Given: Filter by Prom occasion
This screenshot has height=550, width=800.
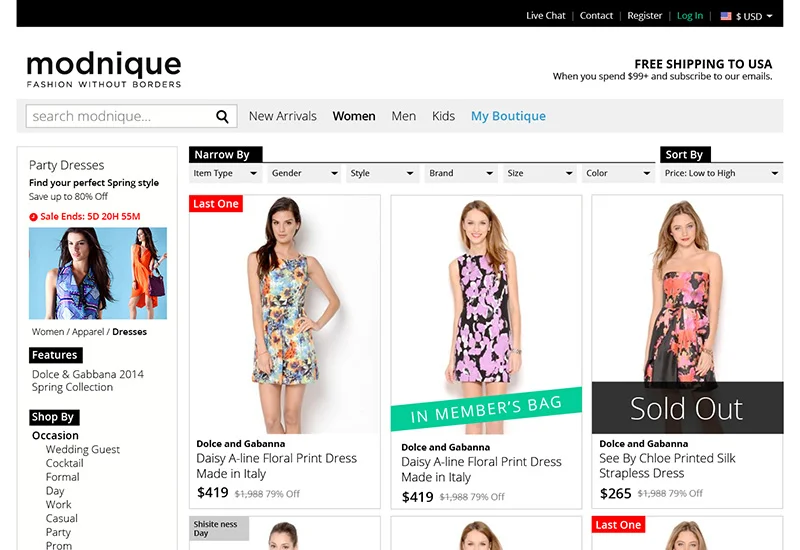Looking at the screenshot, I should 59,545.
